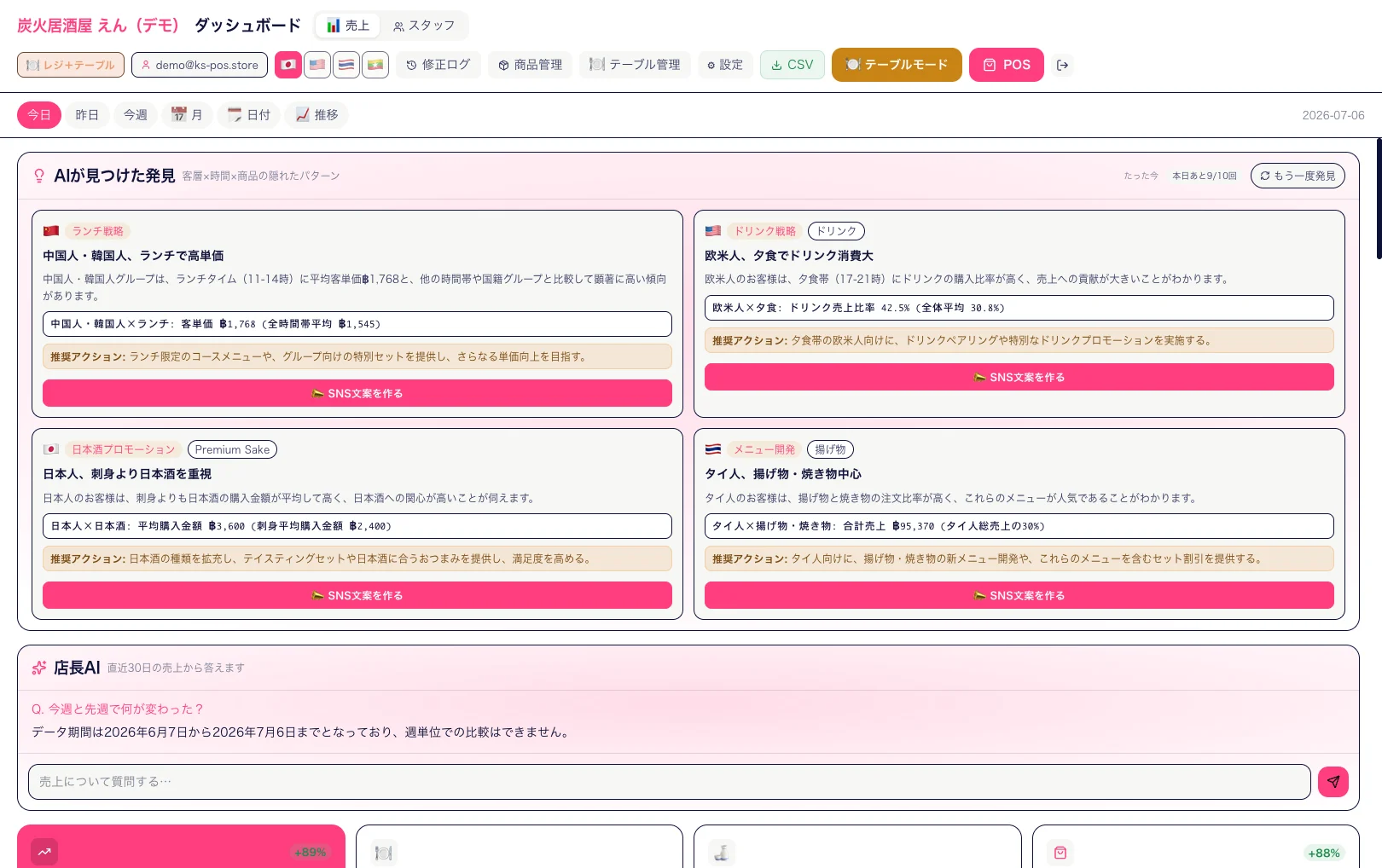This screenshot has height=868, width=1382.
Task: Click the 日本人×日本酒 stat box
Action: pos(357,526)
